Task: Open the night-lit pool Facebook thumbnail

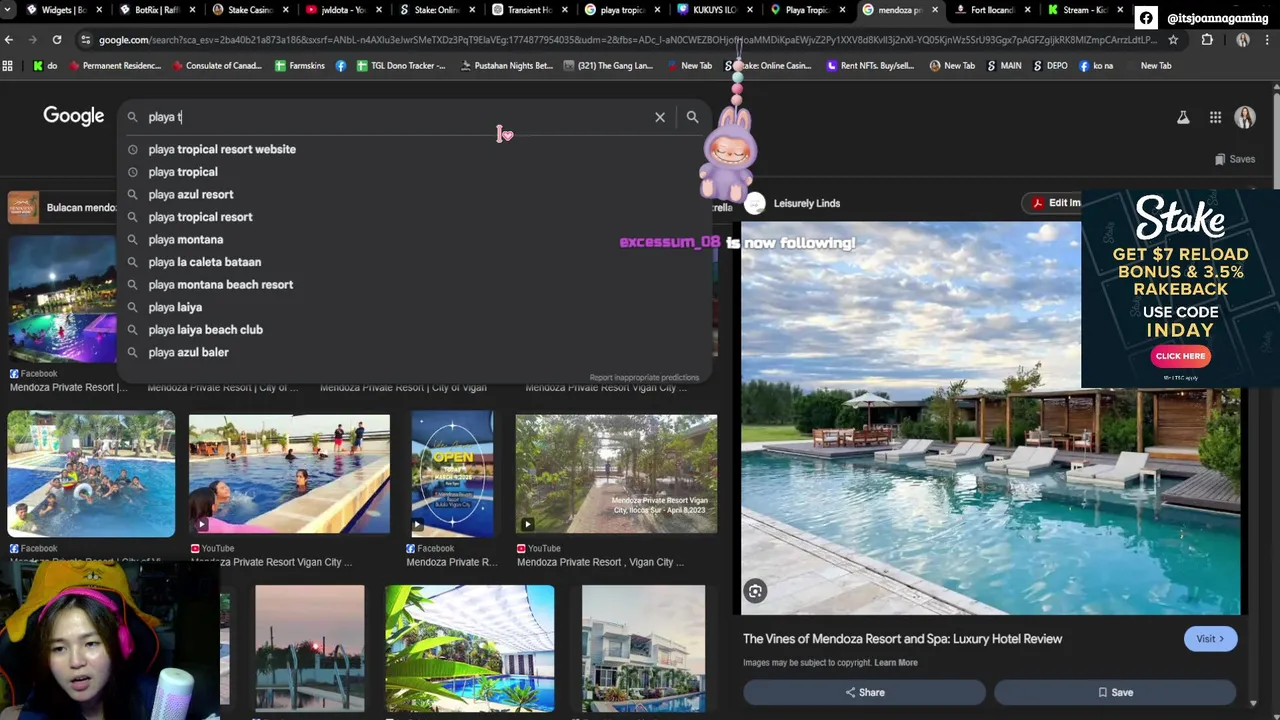Action: click(x=62, y=299)
